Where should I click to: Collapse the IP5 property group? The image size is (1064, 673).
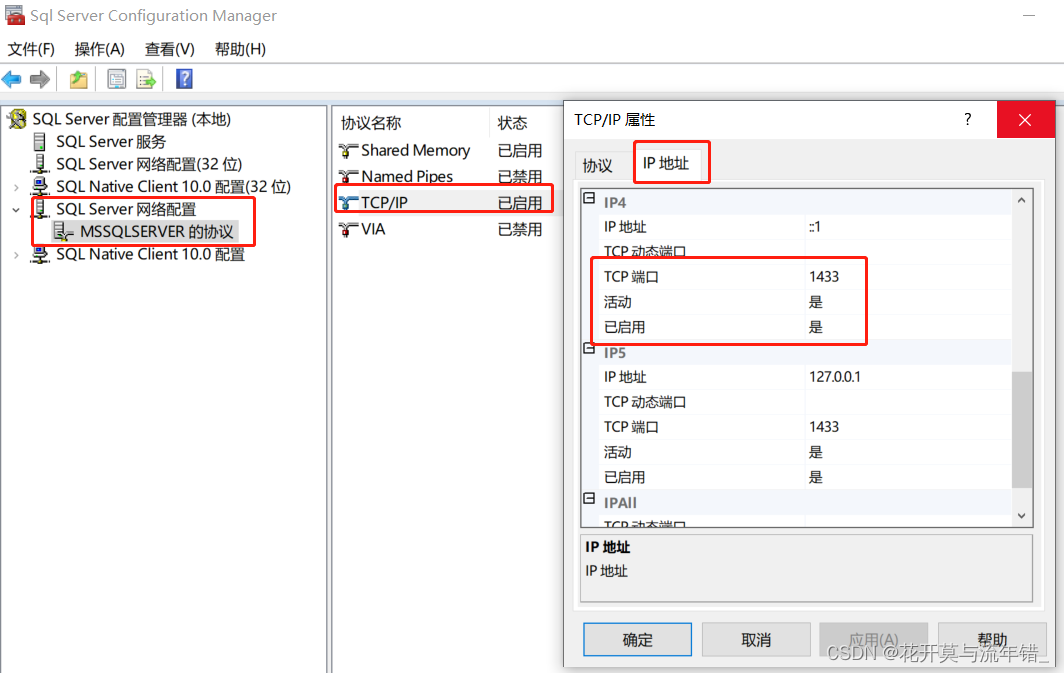pos(590,349)
